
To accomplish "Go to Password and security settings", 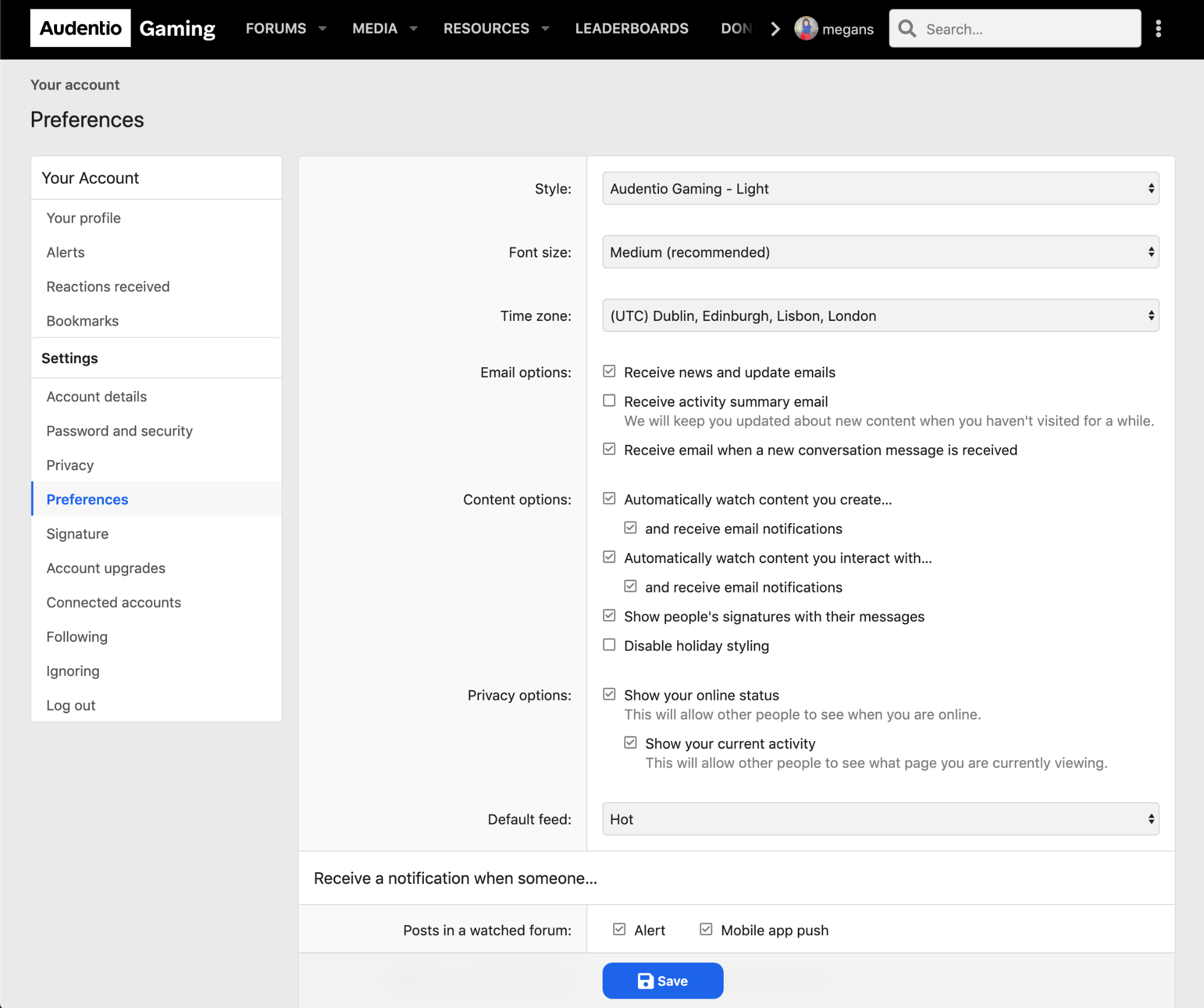I will 119,431.
